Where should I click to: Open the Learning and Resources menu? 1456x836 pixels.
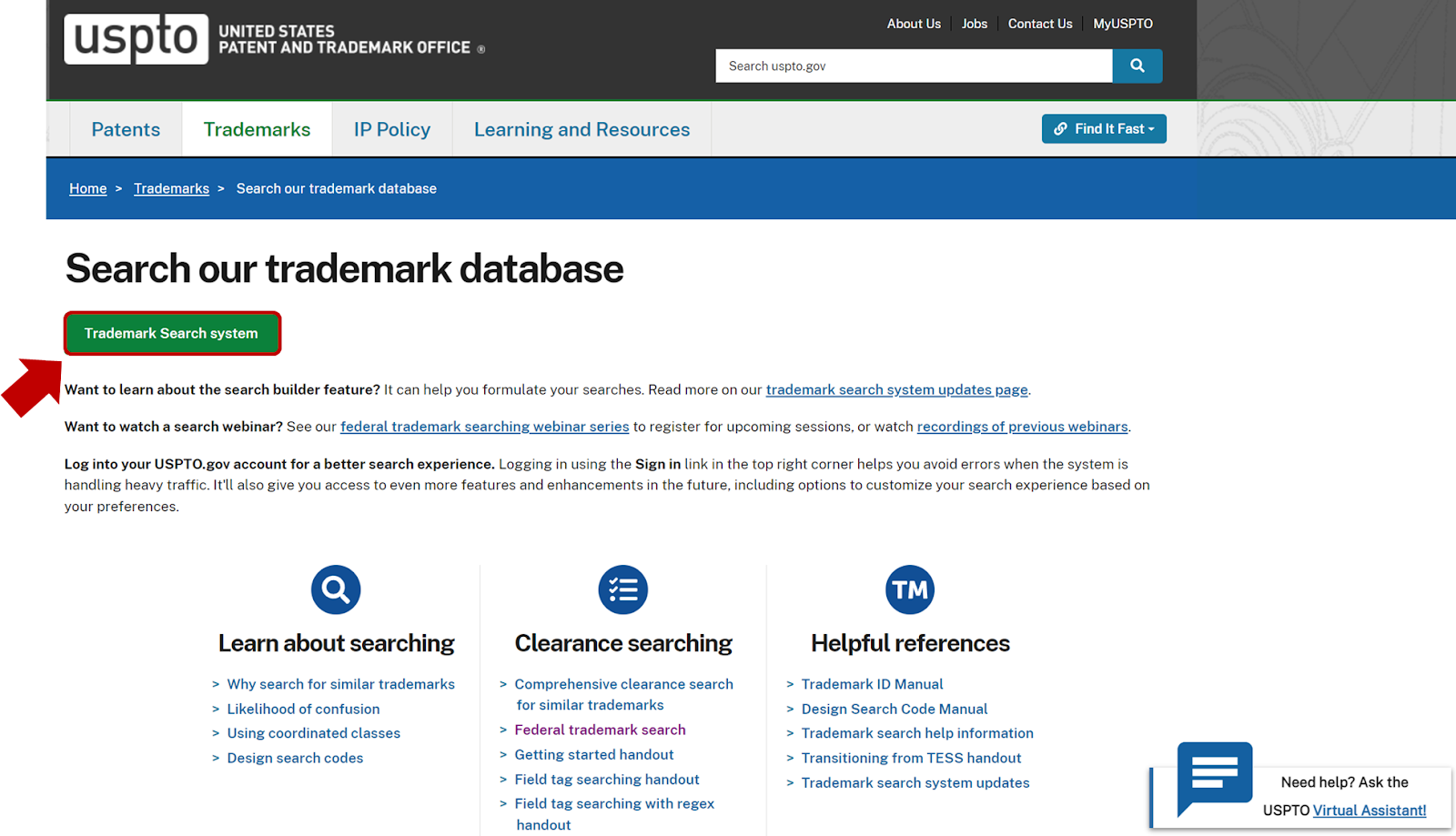(581, 129)
